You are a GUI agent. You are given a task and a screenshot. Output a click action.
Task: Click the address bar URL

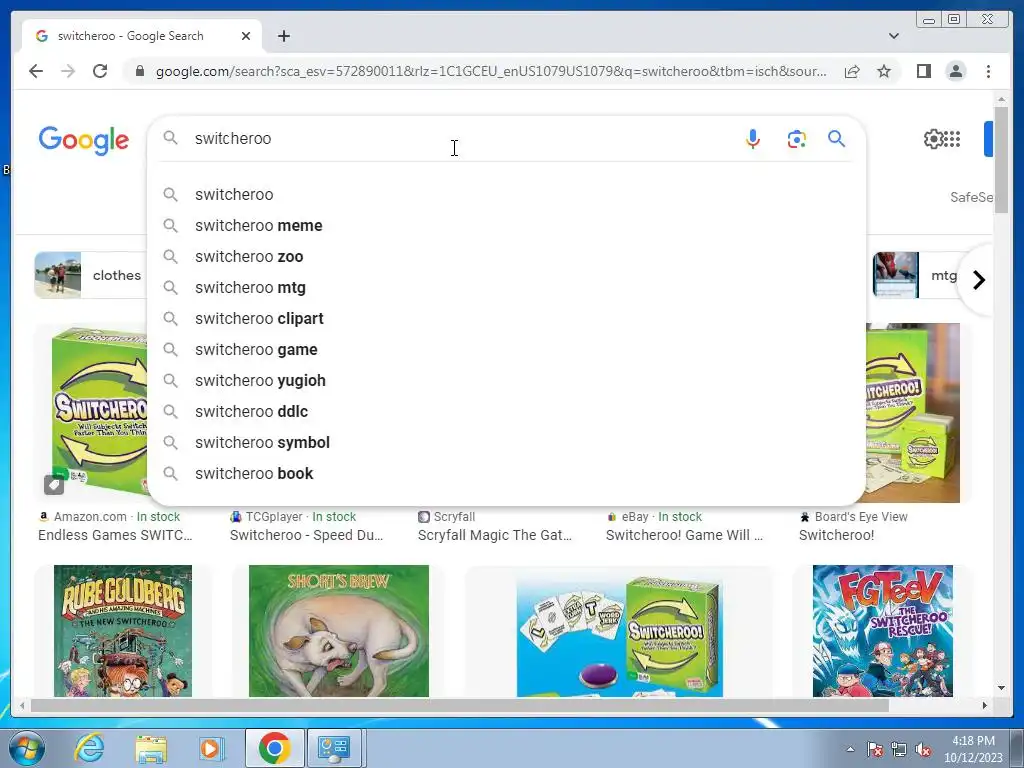(491, 71)
